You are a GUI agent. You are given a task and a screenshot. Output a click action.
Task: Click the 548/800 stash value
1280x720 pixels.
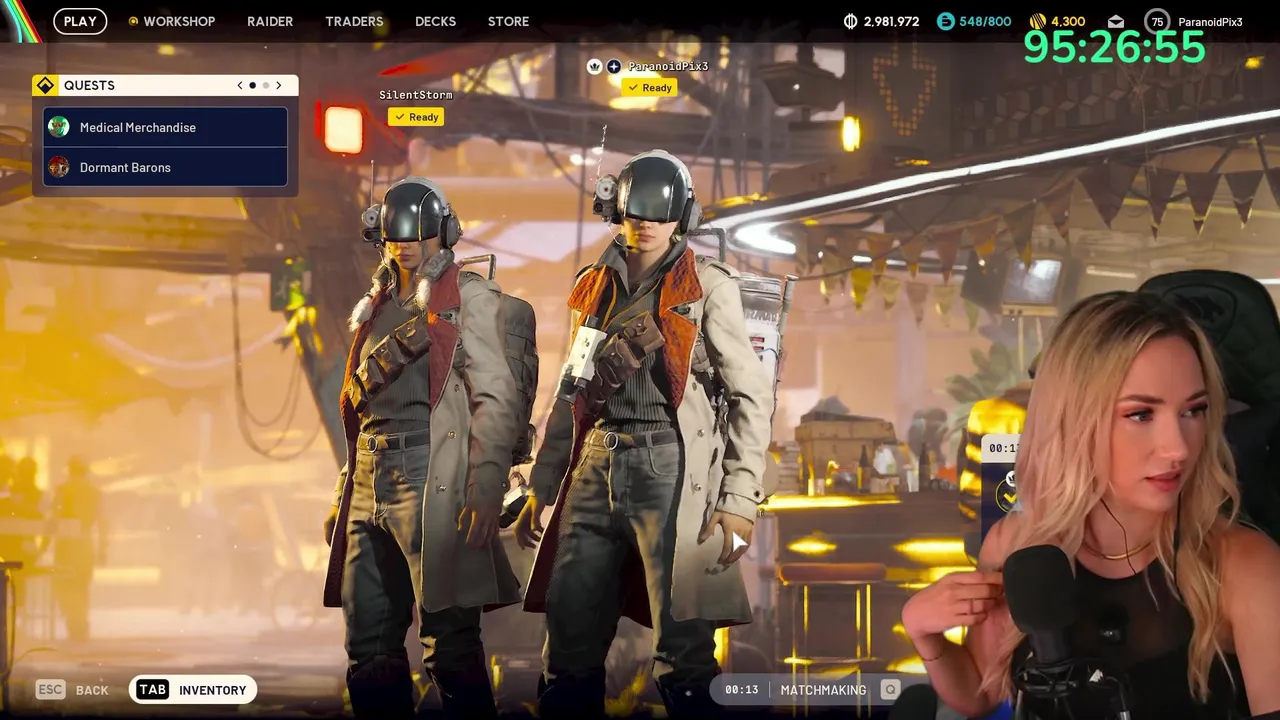[x=985, y=21]
